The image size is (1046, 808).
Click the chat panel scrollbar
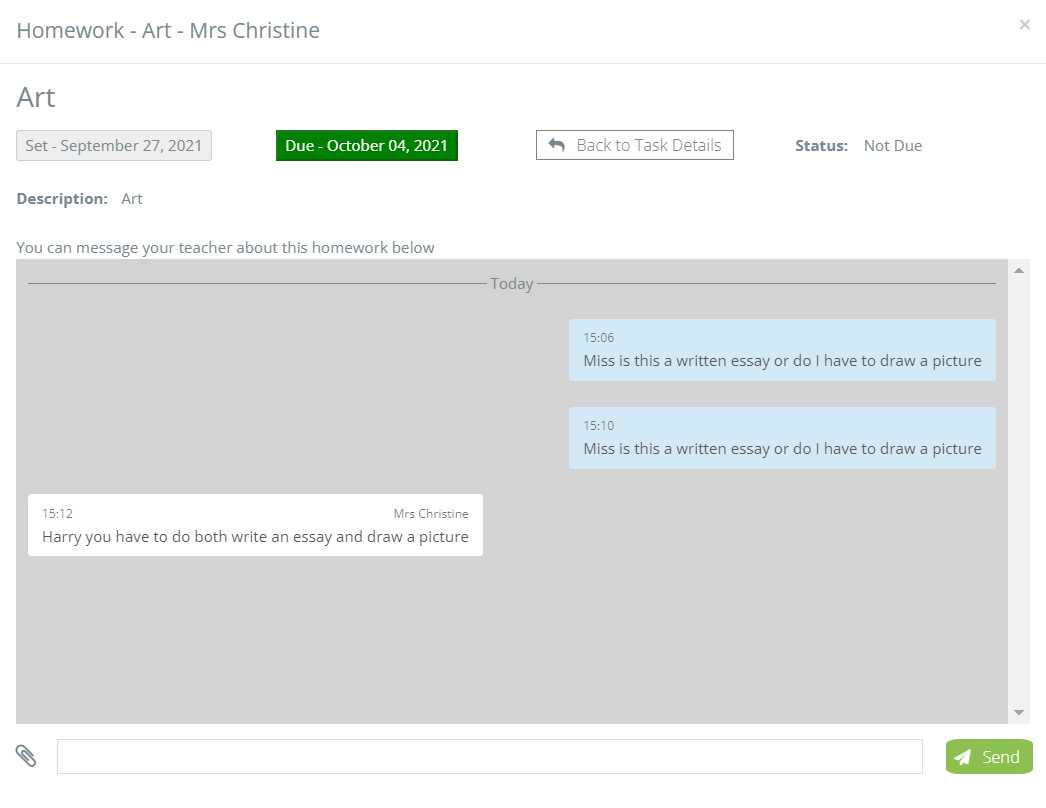[x=1019, y=490]
